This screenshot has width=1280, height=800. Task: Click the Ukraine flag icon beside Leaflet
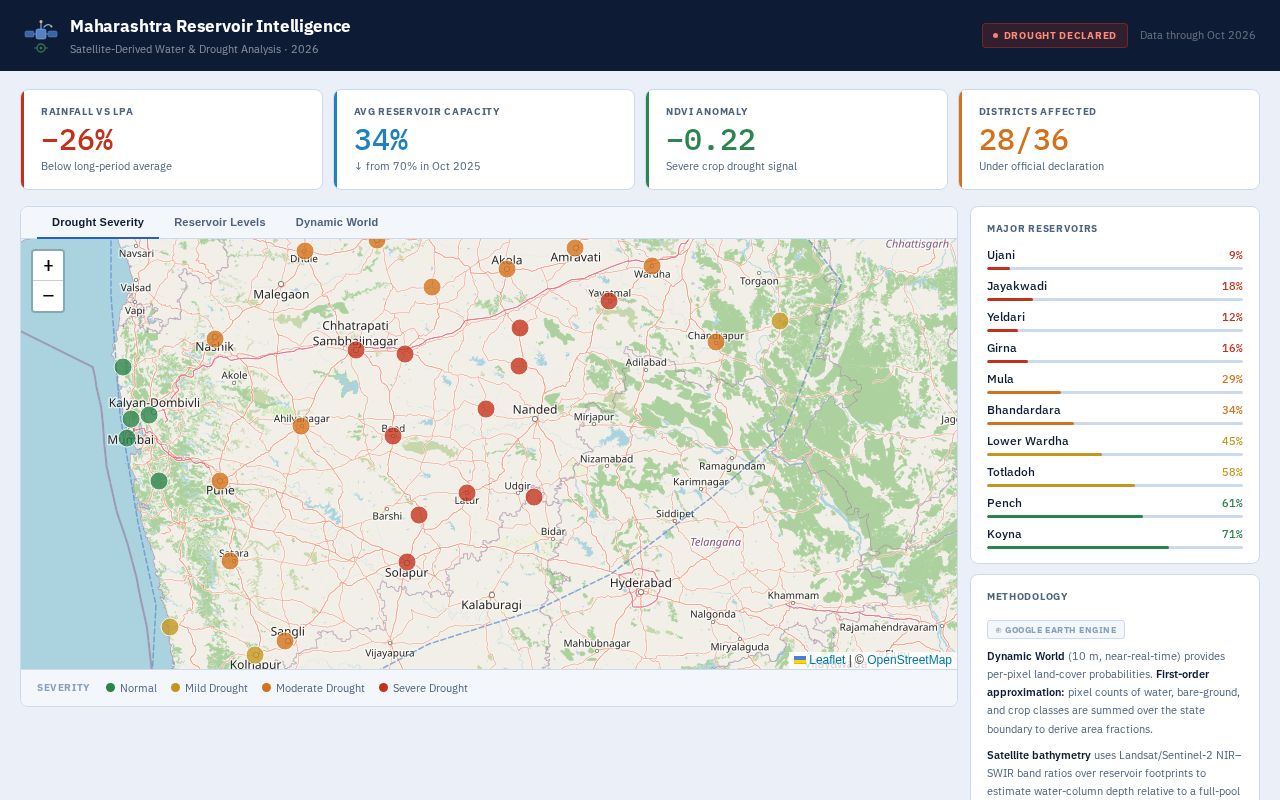pos(800,660)
